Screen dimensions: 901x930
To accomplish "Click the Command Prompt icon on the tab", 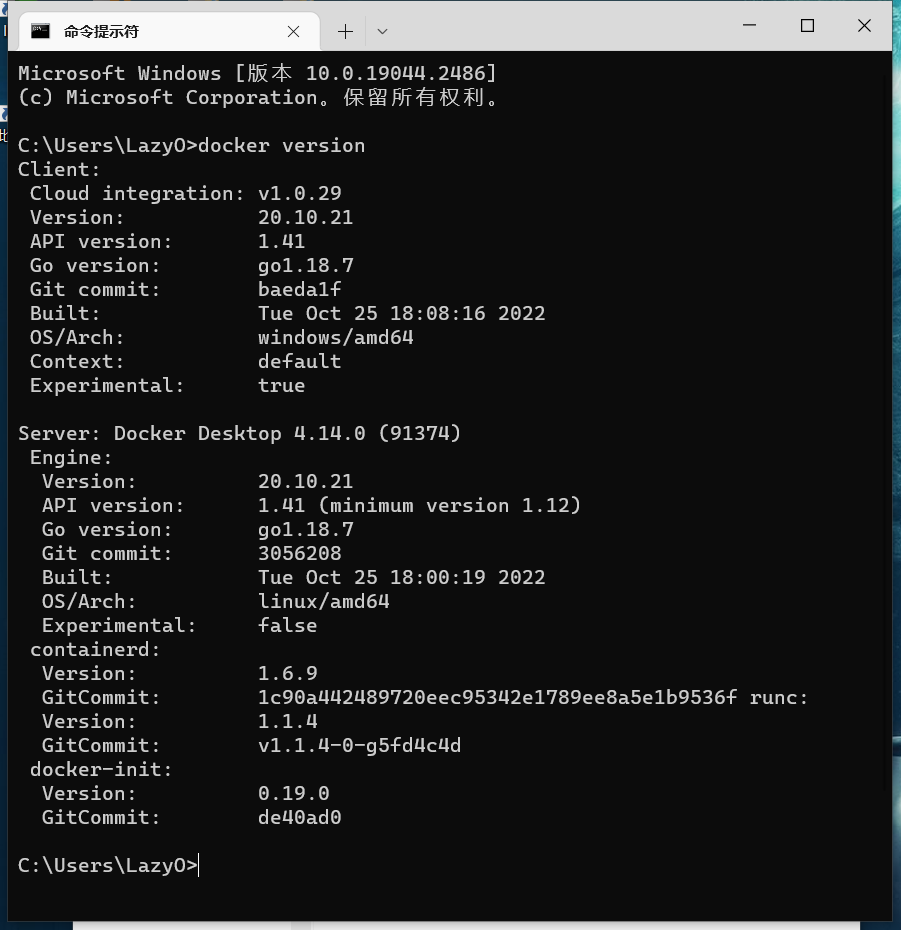I will 40,31.
